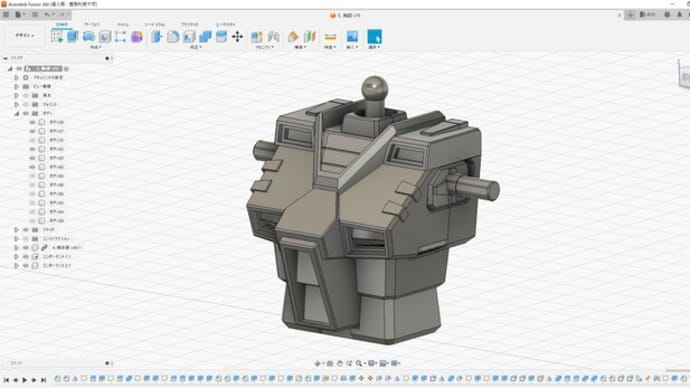Jump to timeline start button
The image size is (690, 388).
(x=6, y=380)
